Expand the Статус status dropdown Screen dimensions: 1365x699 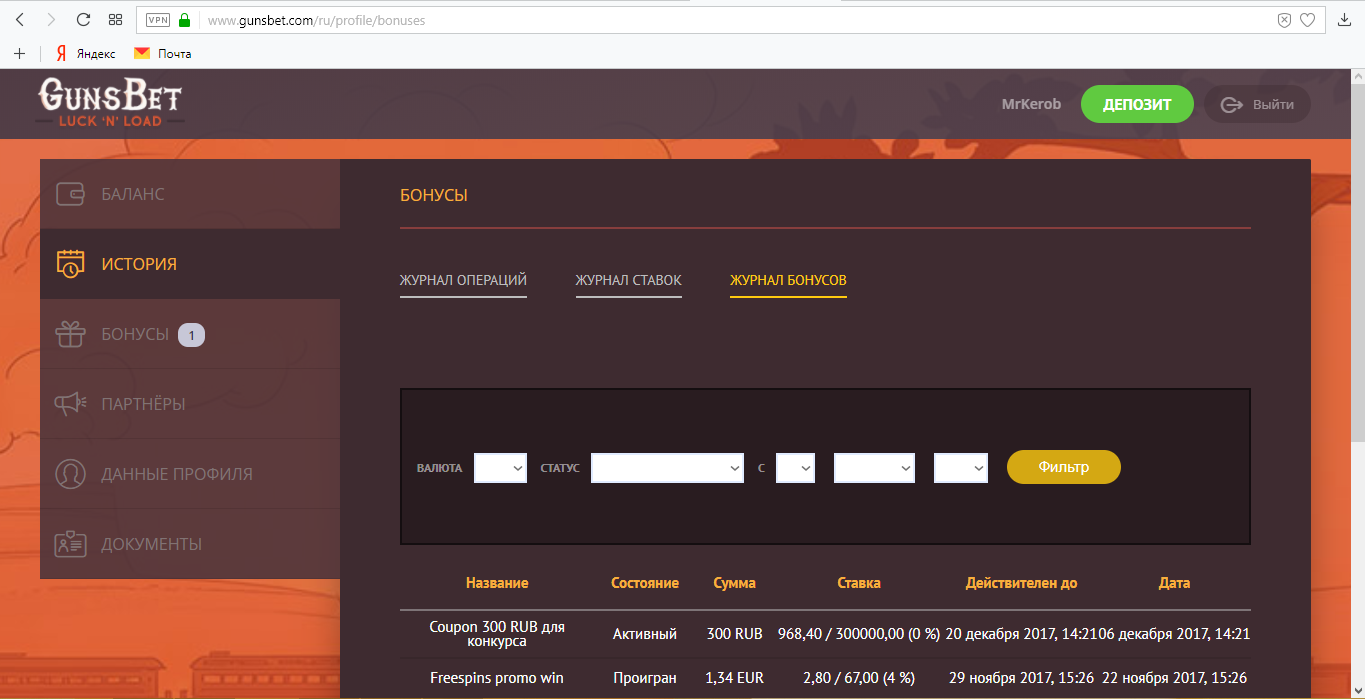pyautogui.click(x=667, y=468)
